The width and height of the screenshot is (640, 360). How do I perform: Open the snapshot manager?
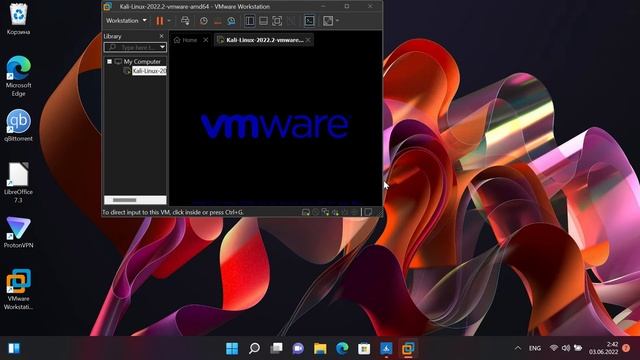click(x=231, y=21)
